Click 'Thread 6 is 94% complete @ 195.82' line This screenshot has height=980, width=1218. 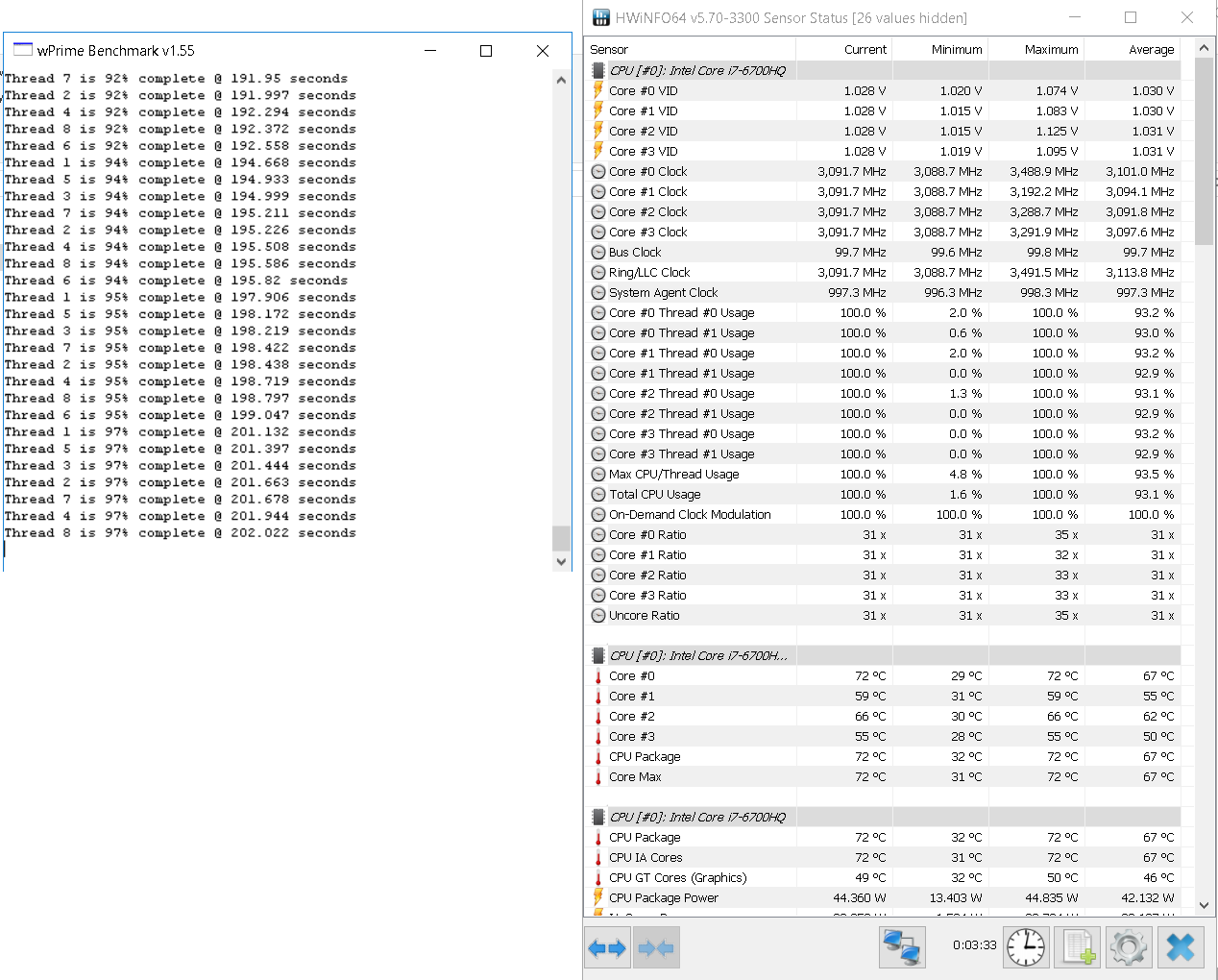(176, 281)
